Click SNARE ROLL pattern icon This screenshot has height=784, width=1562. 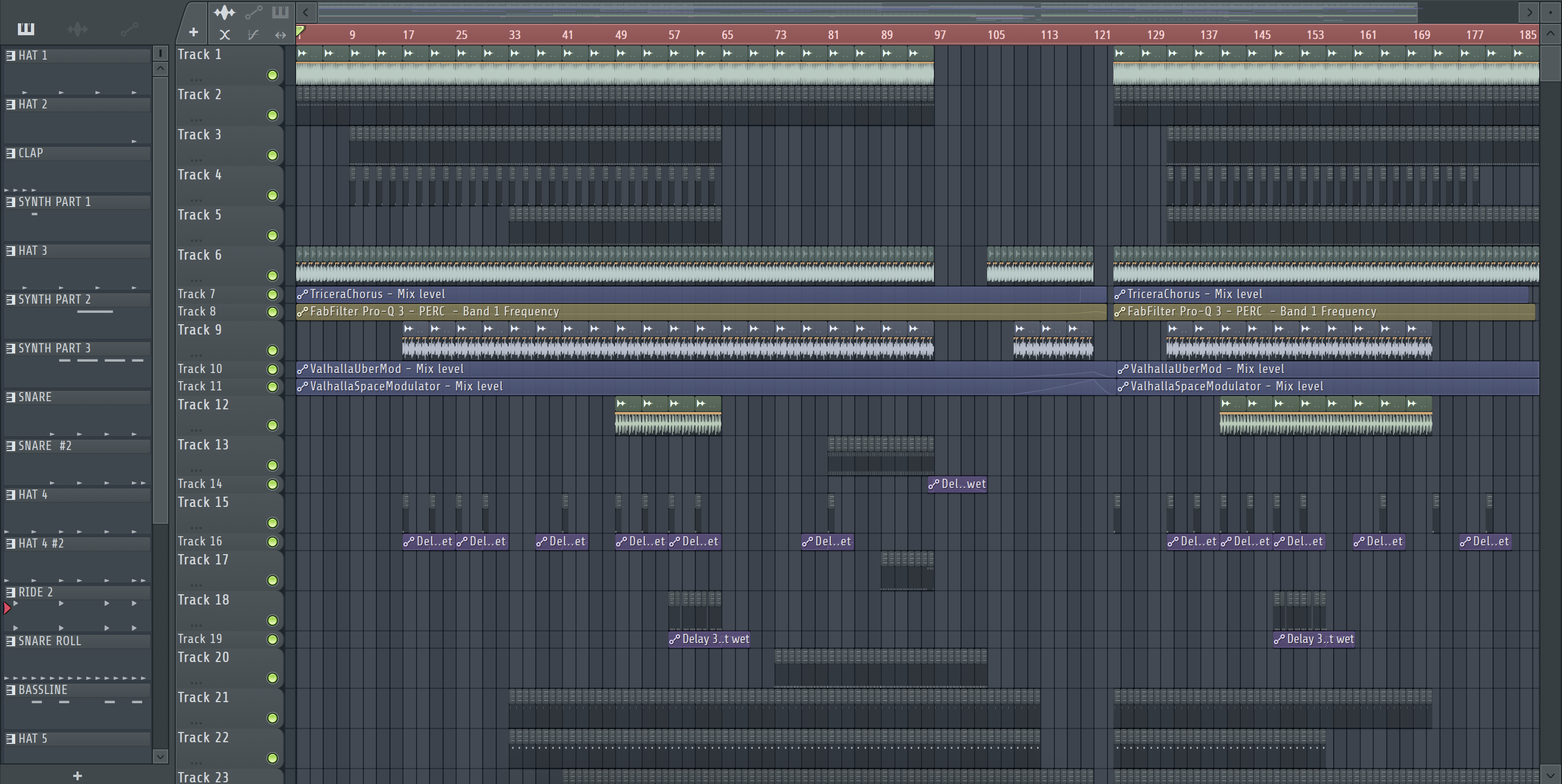10,641
